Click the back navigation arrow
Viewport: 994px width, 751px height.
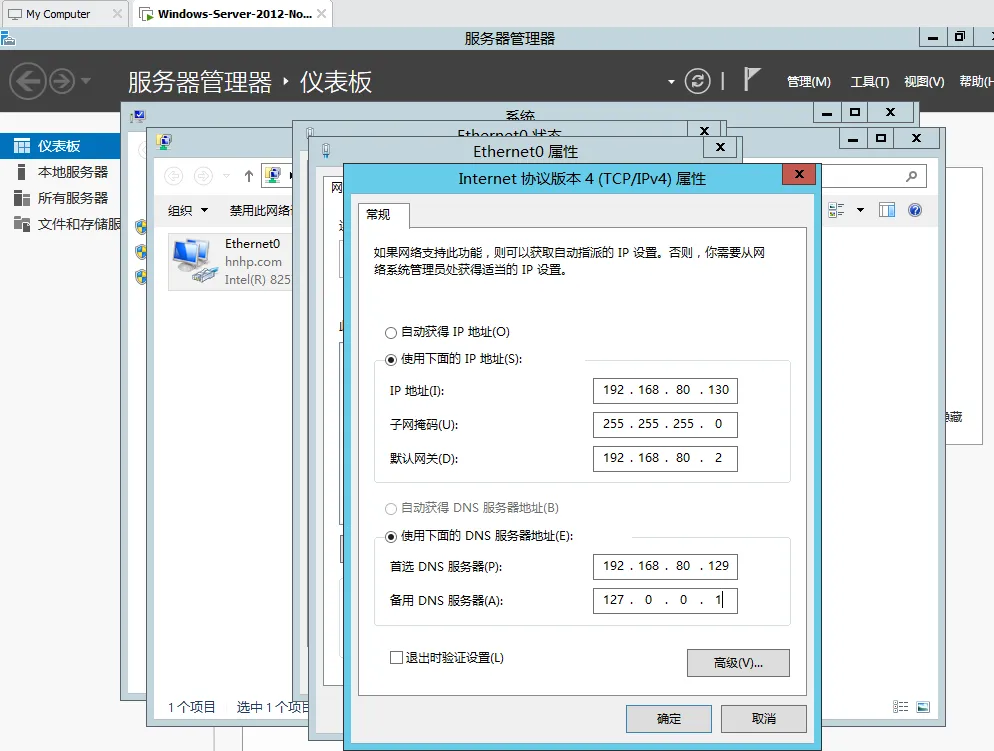coord(28,81)
